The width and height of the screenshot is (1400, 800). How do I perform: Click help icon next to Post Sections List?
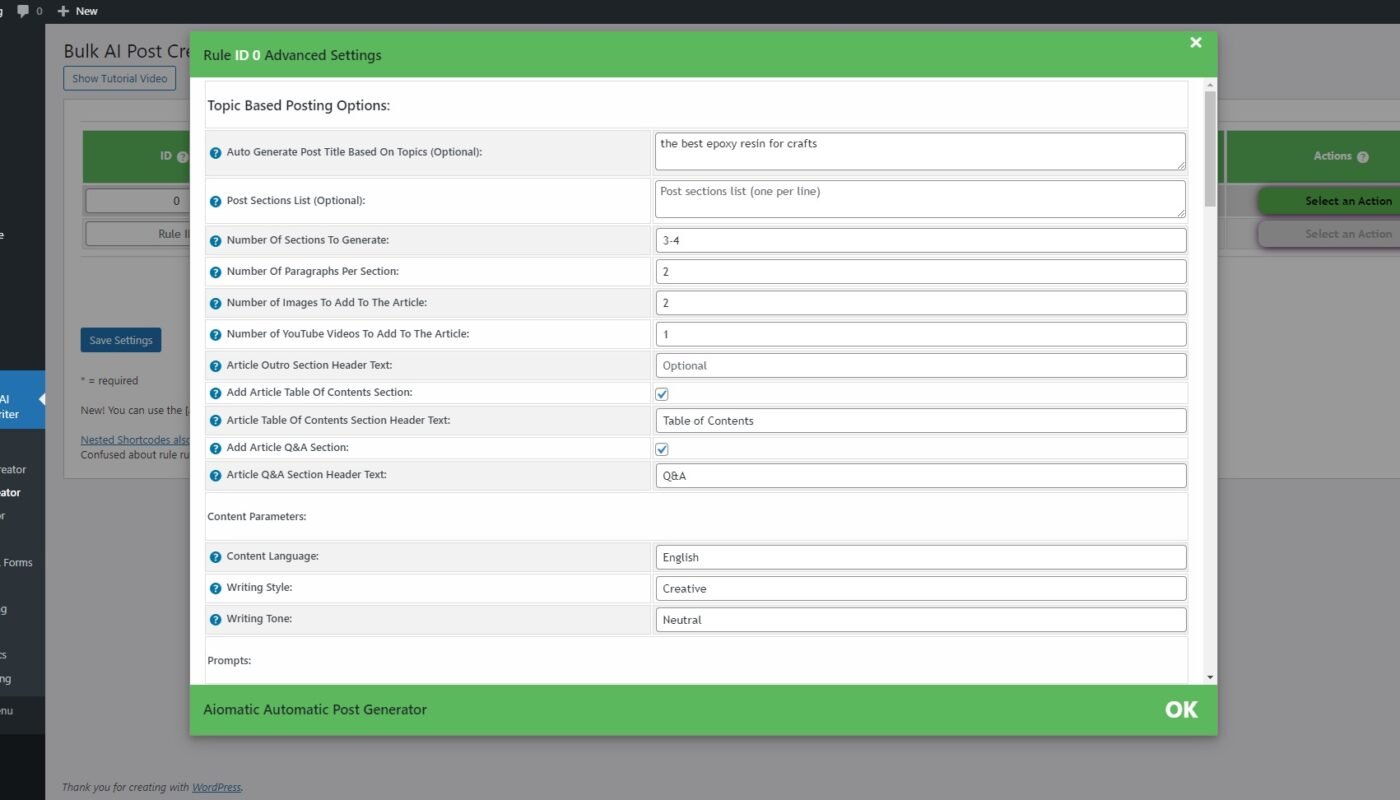click(215, 201)
